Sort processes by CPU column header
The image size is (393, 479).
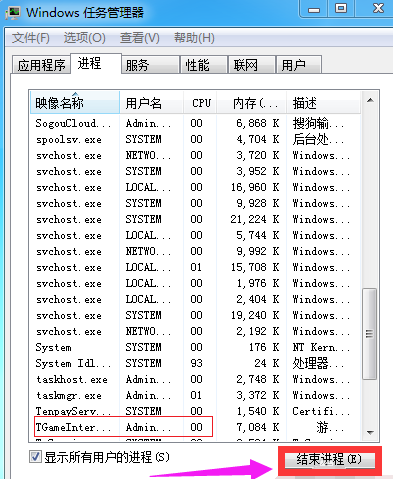(x=201, y=103)
